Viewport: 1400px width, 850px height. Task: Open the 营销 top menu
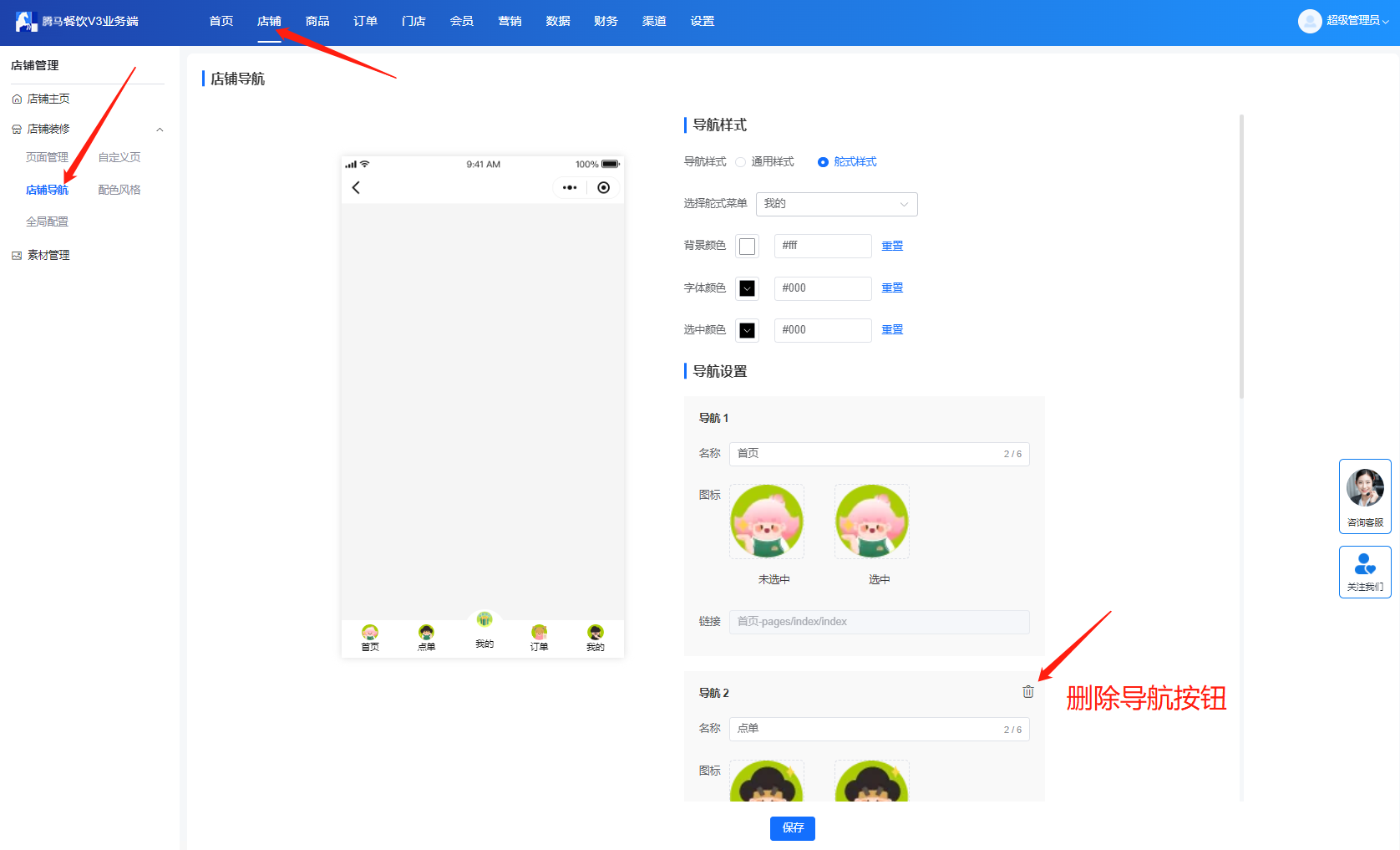[x=510, y=21]
